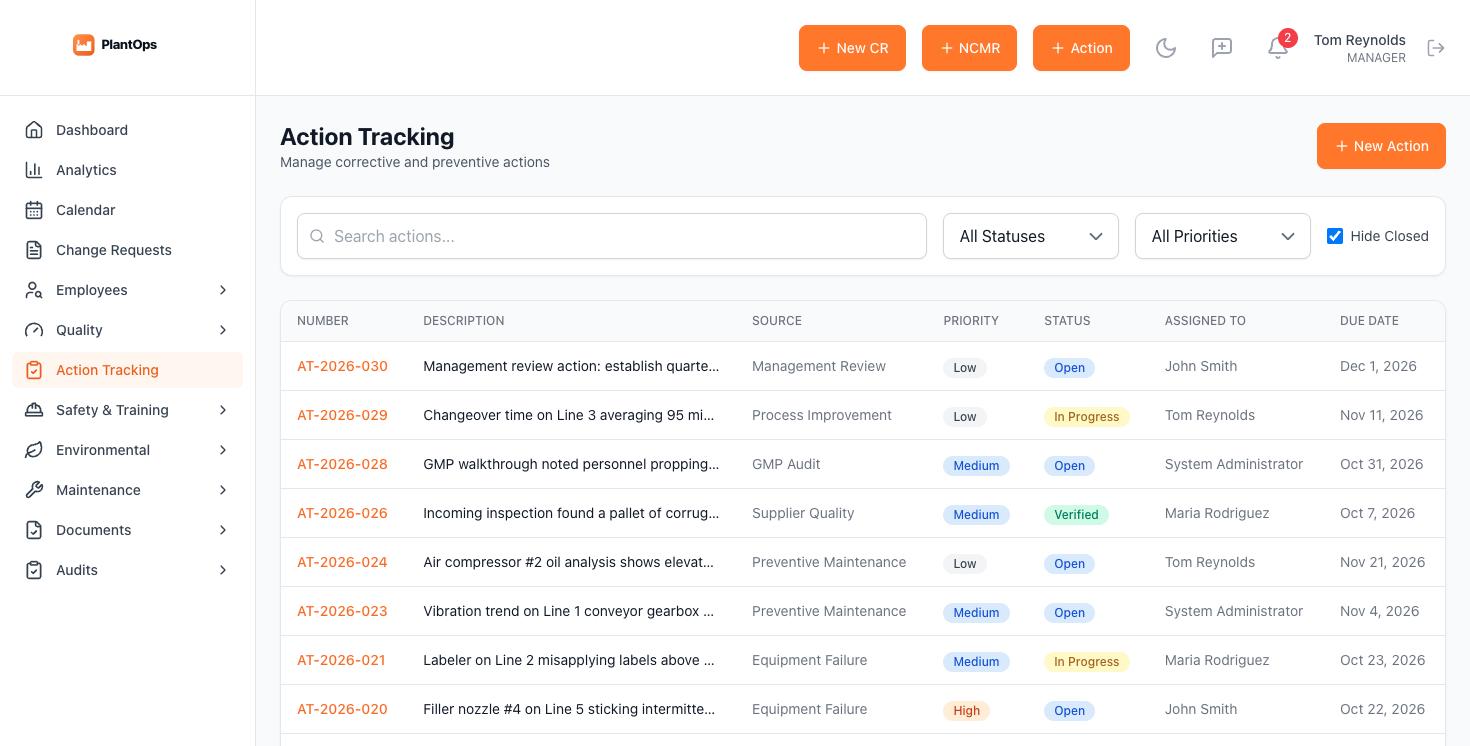Expand the Audits submenu chevron
The height and width of the screenshot is (746, 1470).
point(223,570)
